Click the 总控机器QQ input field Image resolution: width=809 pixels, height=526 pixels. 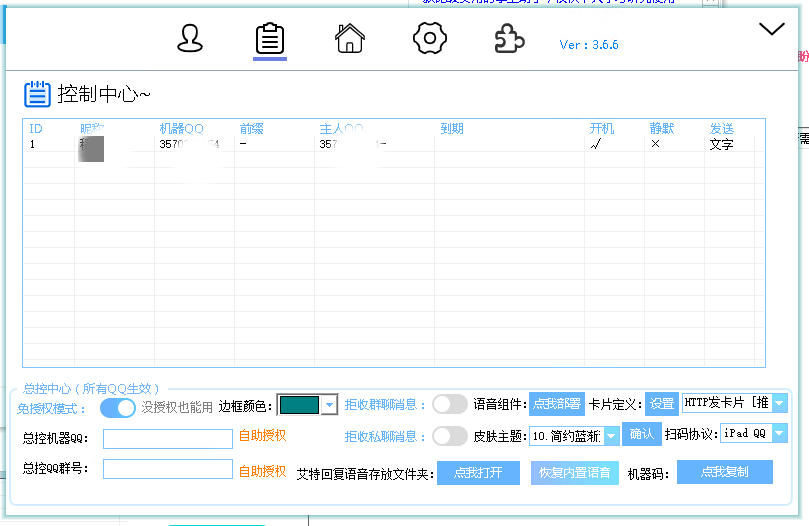[x=167, y=438]
